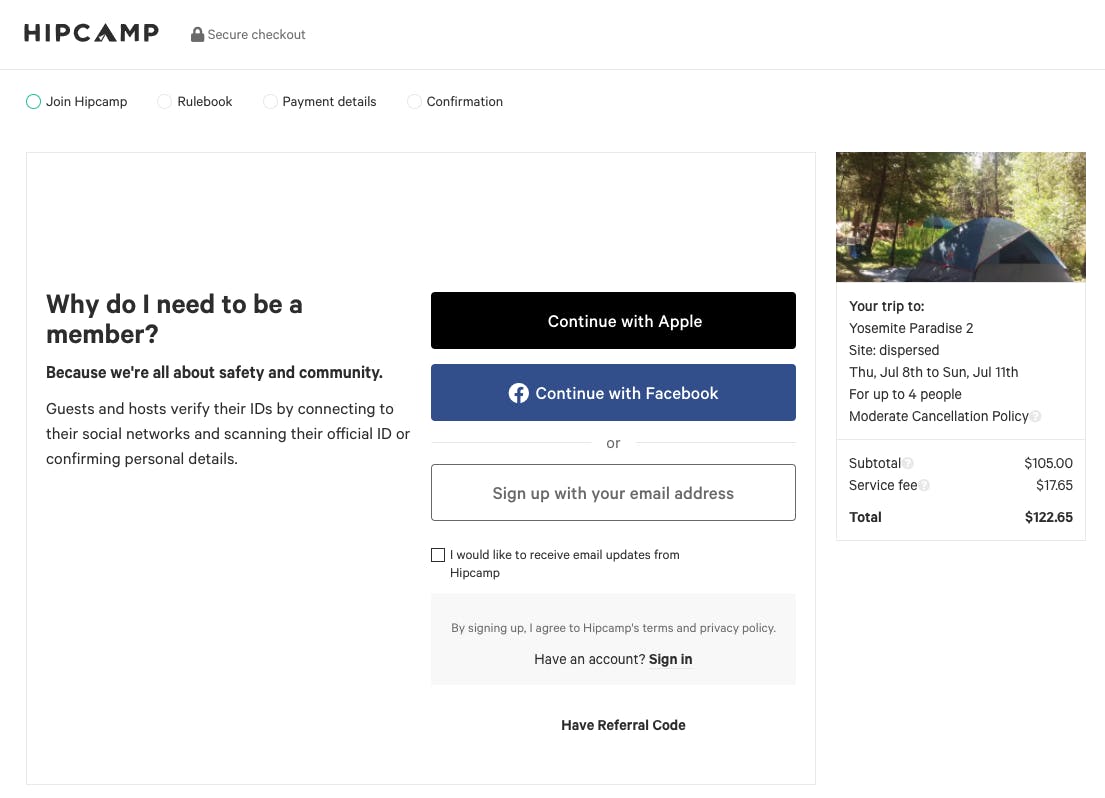Screen dimensions: 1105x798
Task: Open the Service fee help tooltip icon
Action: (924, 485)
